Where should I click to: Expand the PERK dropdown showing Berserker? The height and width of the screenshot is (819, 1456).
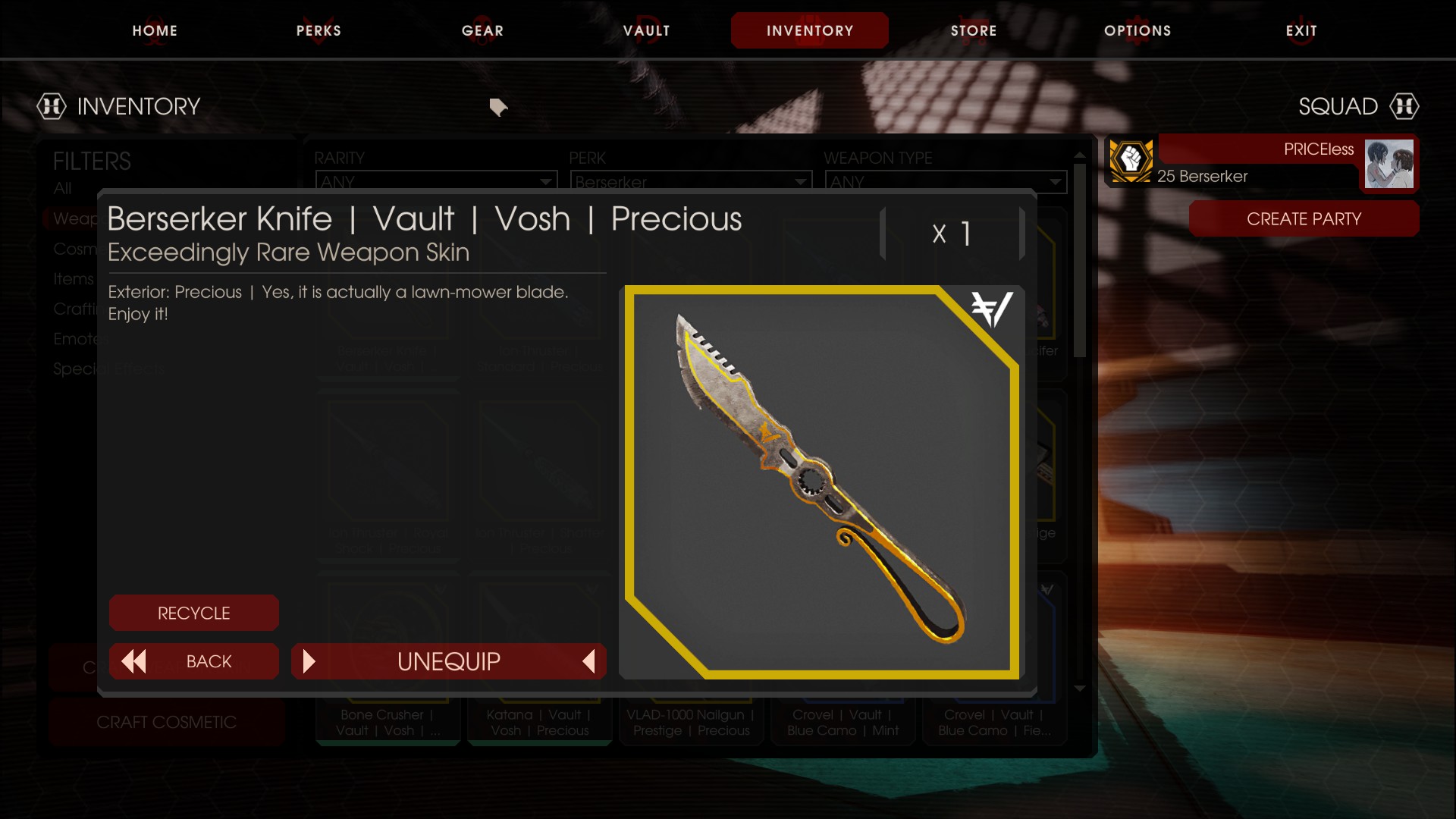click(691, 180)
